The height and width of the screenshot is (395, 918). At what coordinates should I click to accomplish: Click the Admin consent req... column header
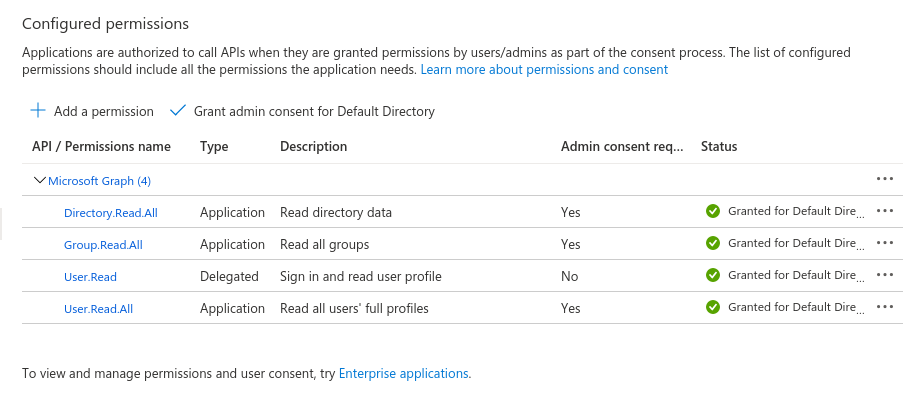[622, 146]
